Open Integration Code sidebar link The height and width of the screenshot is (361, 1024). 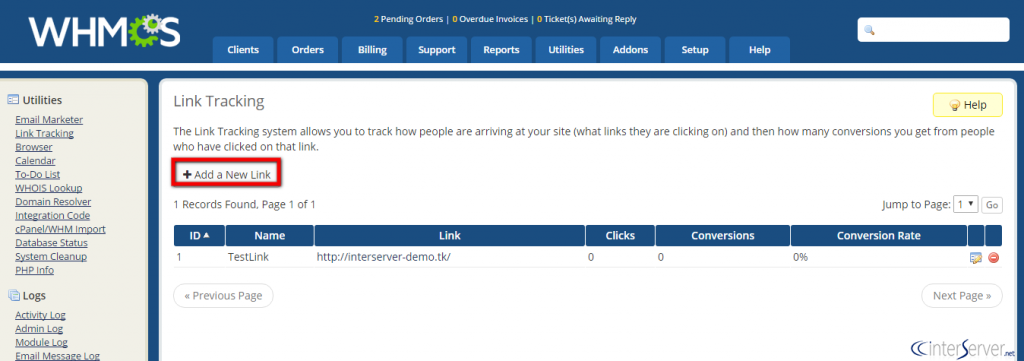tap(53, 215)
